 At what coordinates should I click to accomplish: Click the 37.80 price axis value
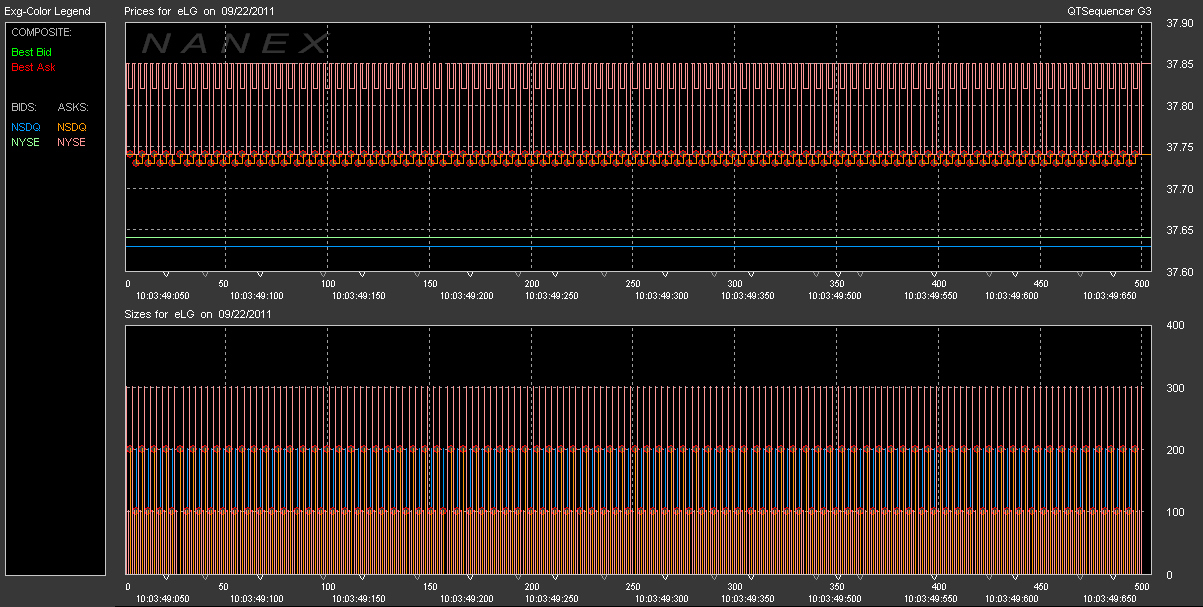(x=1179, y=106)
